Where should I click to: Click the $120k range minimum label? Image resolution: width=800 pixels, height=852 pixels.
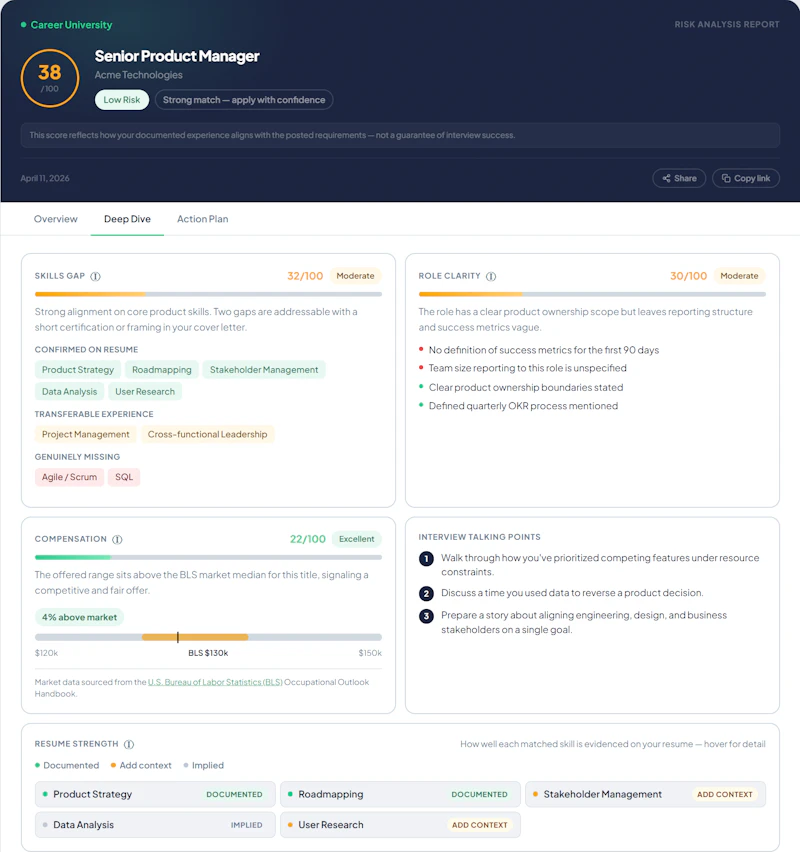46,653
